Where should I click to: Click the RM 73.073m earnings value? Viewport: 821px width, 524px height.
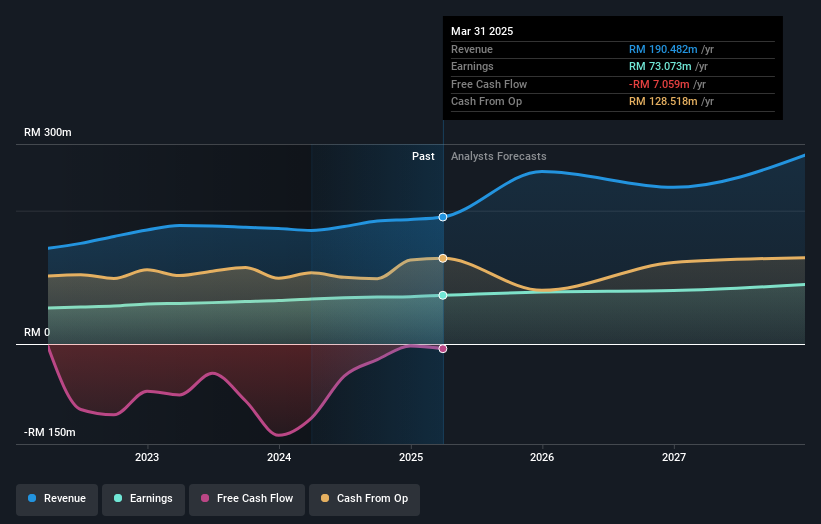click(660, 66)
